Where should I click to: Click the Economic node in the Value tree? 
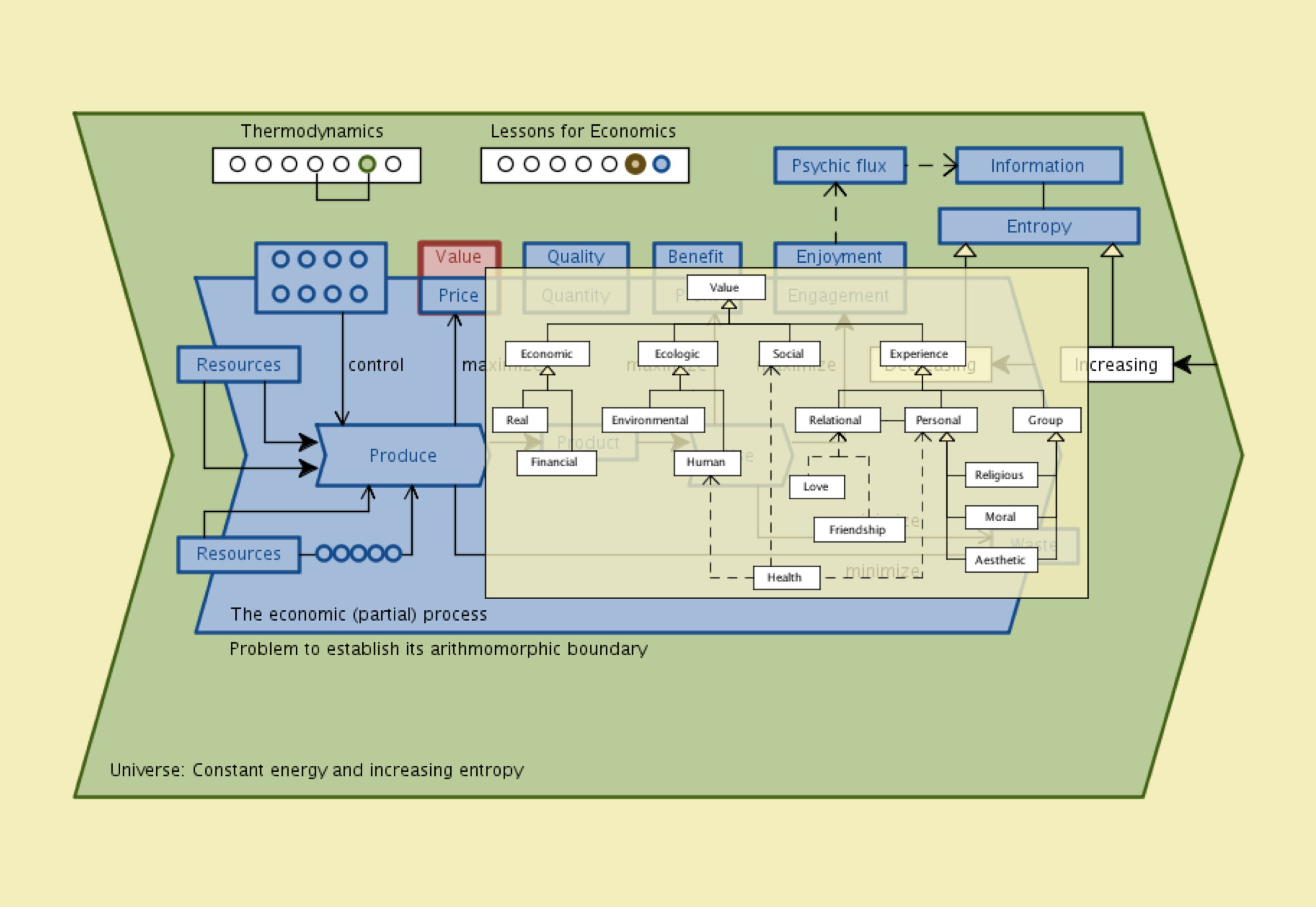[546, 353]
